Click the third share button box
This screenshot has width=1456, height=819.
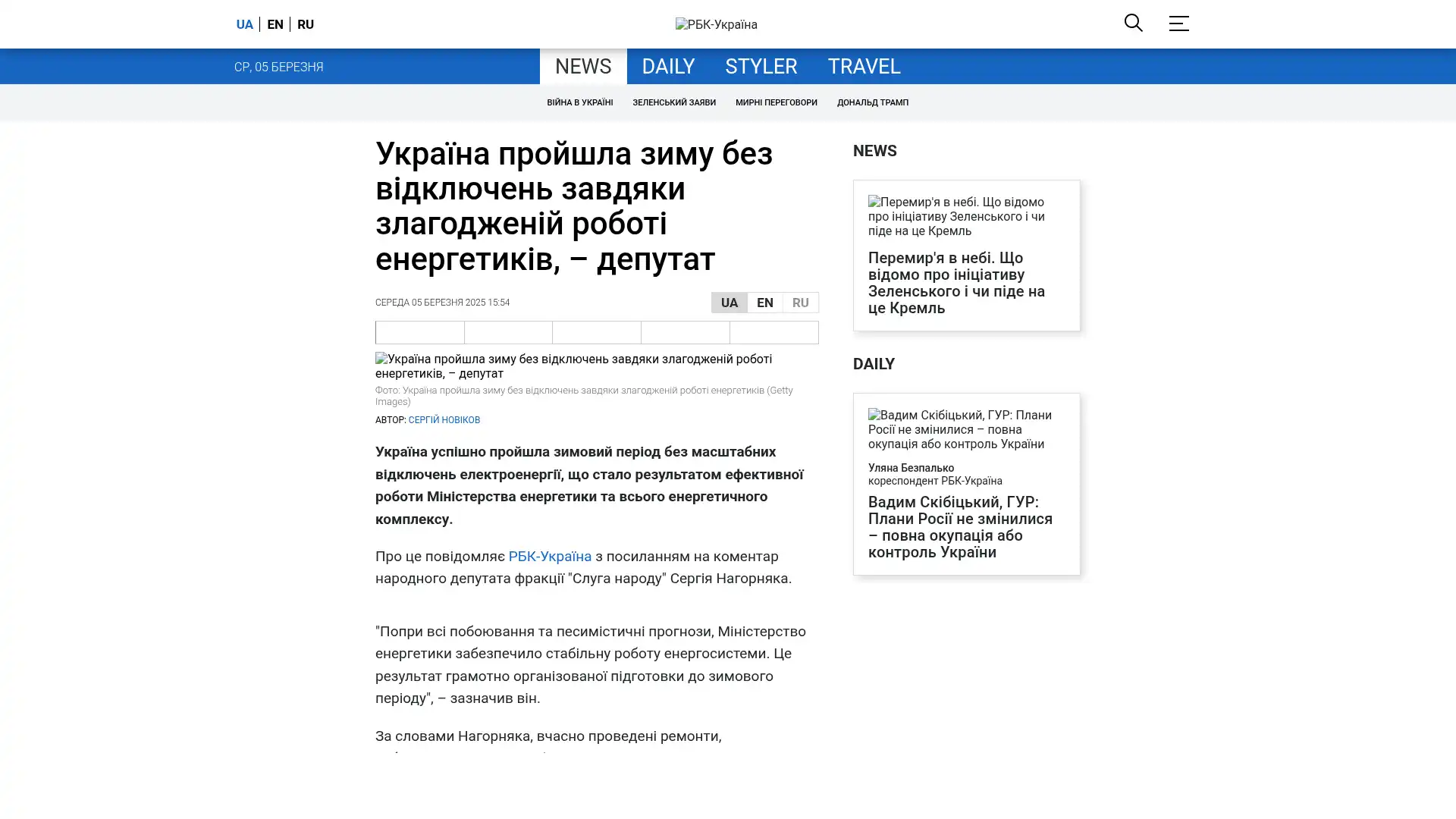pyautogui.click(x=596, y=332)
